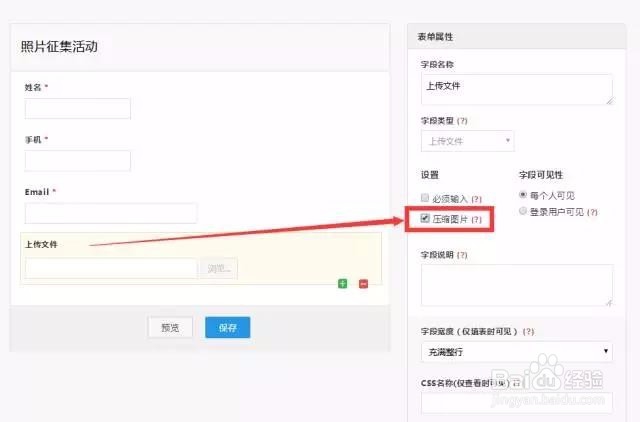Click the red remove field icon
The image size is (640, 422).
point(363,284)
